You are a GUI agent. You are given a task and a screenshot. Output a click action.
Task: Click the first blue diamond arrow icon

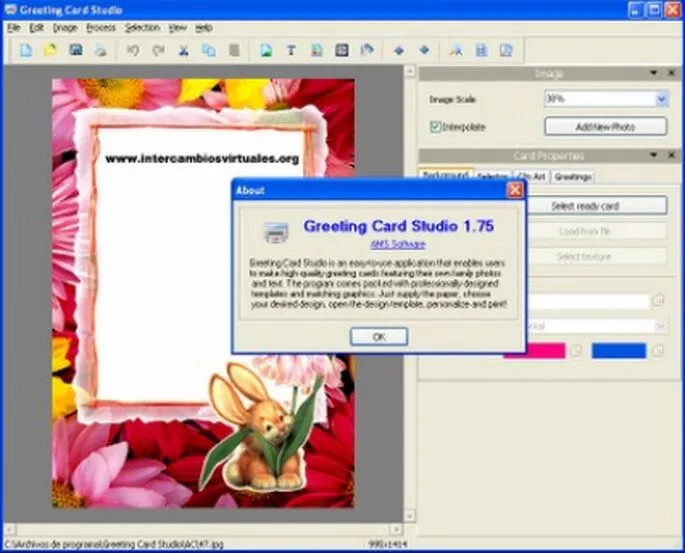point(398,50)
